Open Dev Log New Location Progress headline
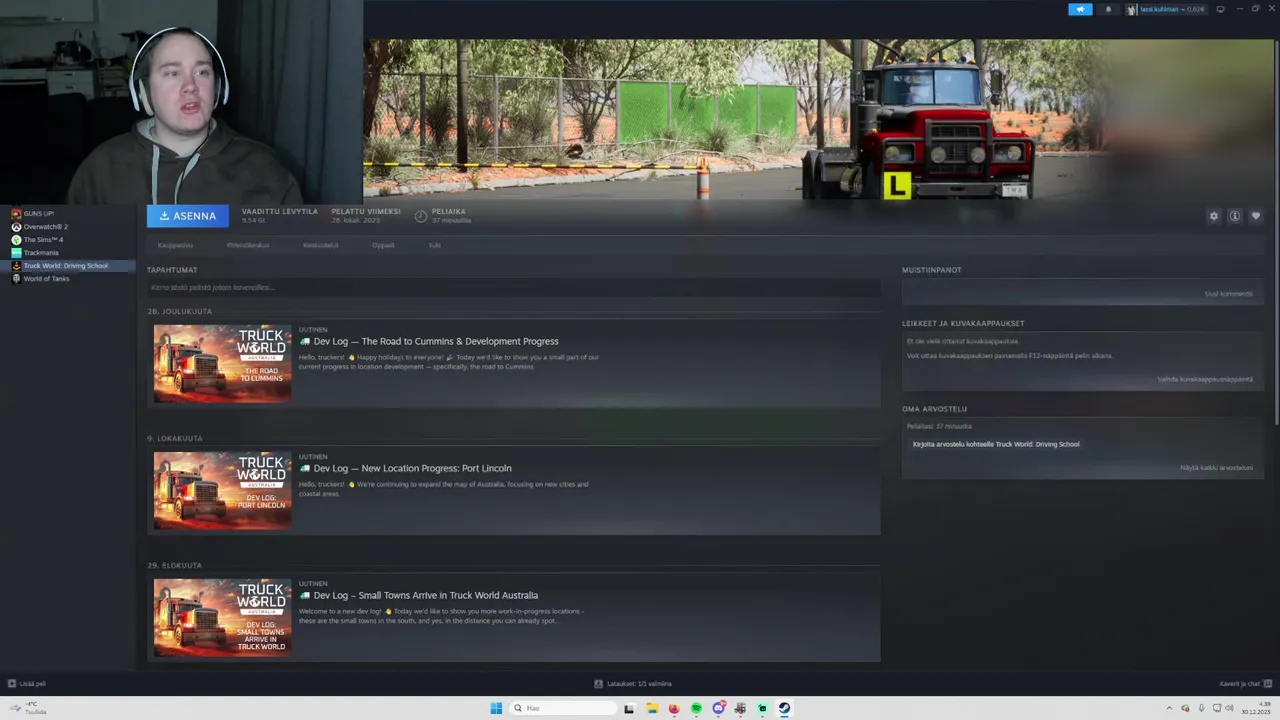1280x720 pixels. 412,469
